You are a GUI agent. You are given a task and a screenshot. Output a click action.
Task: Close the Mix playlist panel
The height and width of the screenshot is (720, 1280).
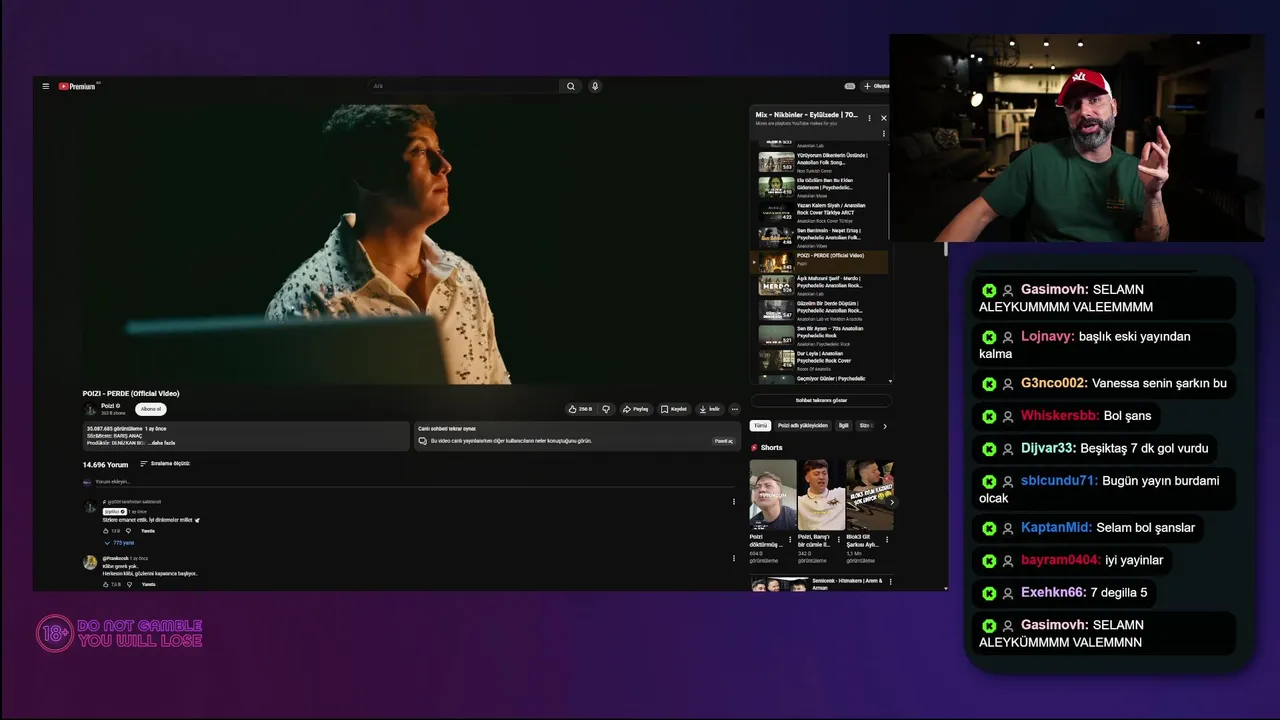883,118
